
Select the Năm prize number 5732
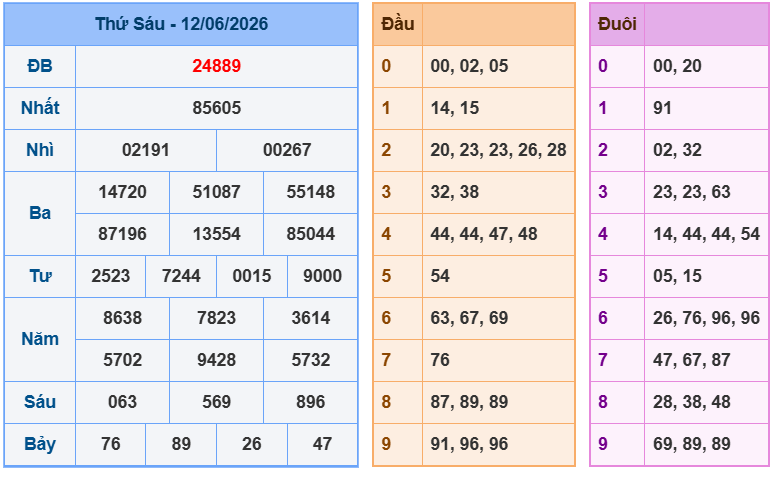coord(311,360)
